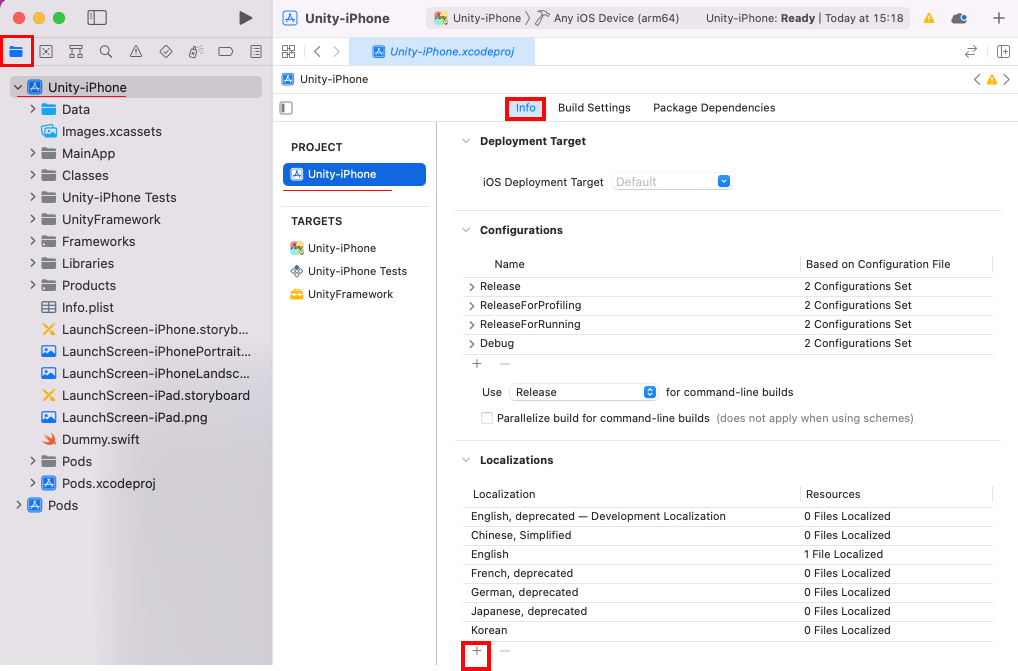
Task: Enable Parallelize build for command-line builds
Action: pos(486,418)
